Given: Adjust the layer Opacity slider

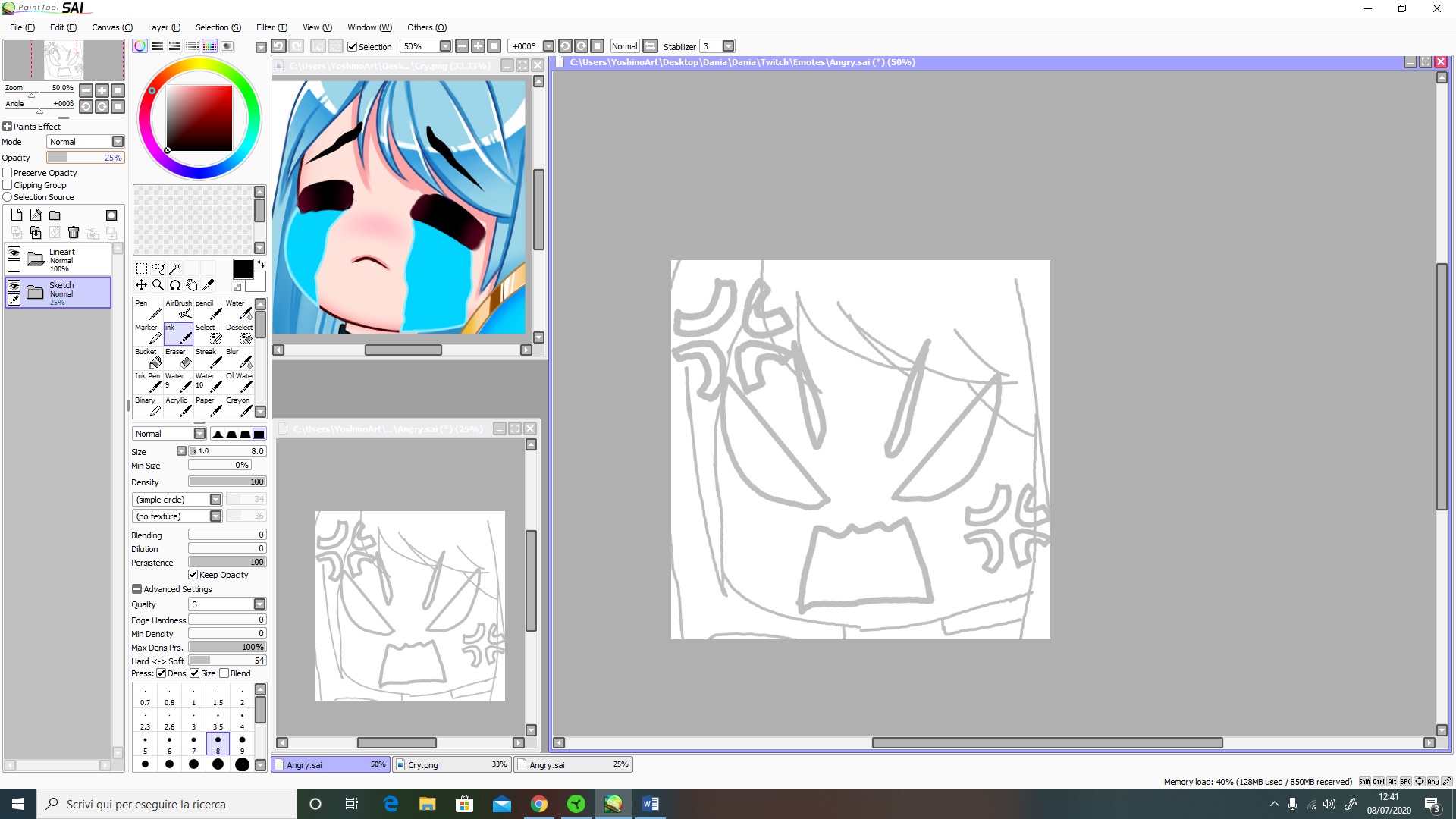Looking at the screenshot, I should pos(85,158).
